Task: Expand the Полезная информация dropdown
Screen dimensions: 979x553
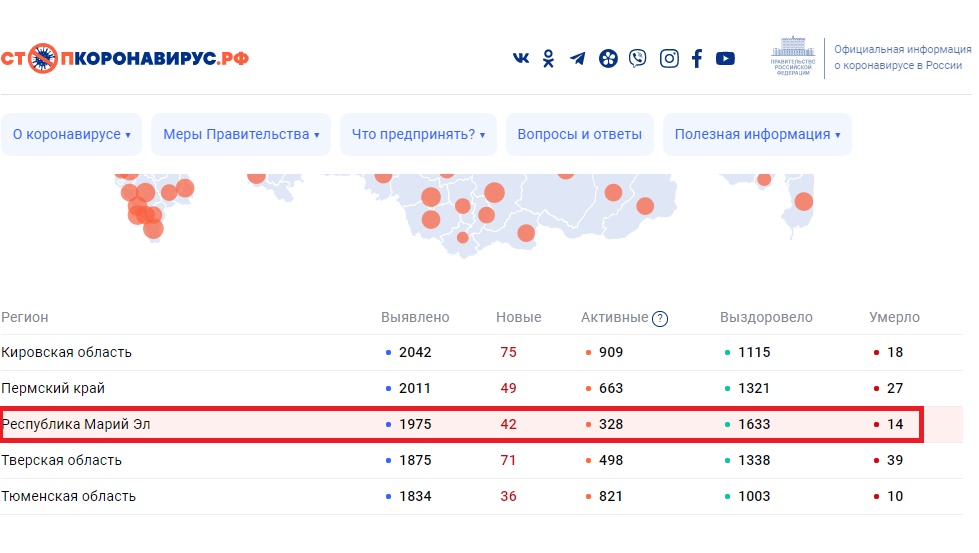Action: 757,135
